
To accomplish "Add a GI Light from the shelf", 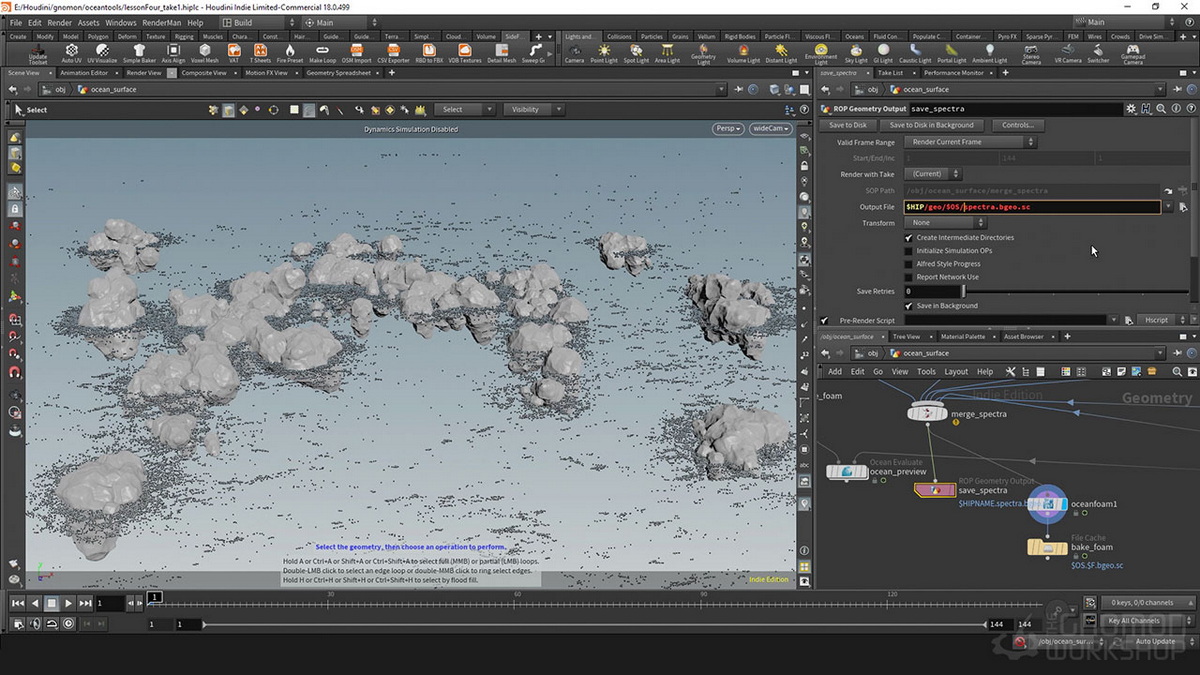I will coord(884,52).
